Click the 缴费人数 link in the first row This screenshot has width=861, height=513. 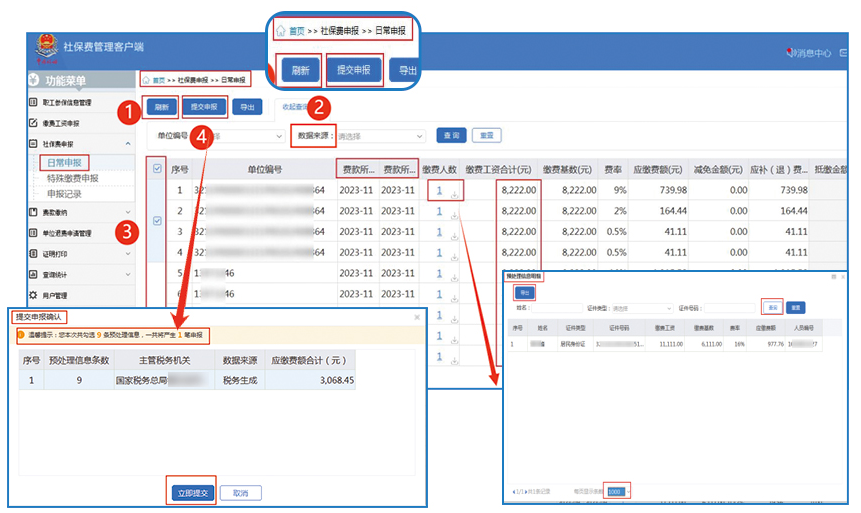[x=439, y=190]
